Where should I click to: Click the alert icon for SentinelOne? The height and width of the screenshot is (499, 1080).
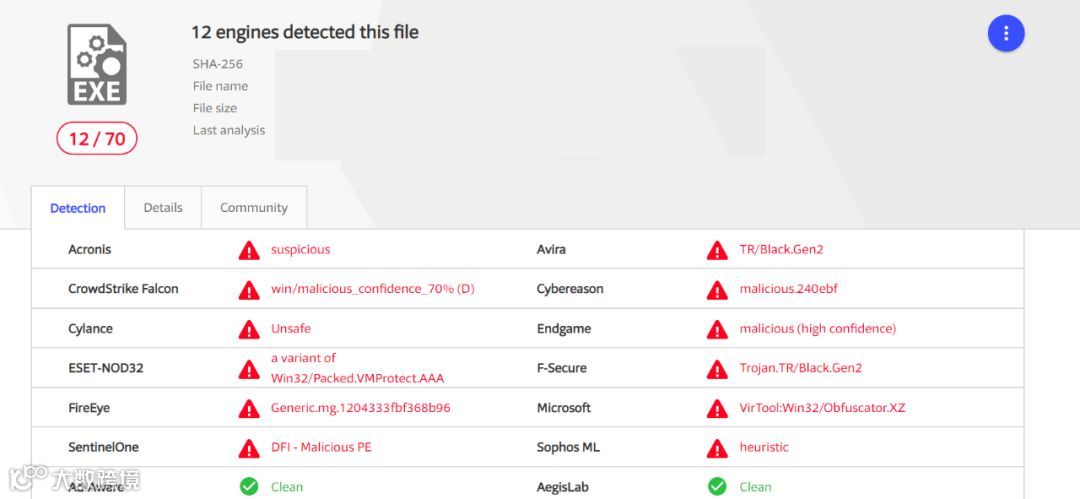click(x=249, y=448)
